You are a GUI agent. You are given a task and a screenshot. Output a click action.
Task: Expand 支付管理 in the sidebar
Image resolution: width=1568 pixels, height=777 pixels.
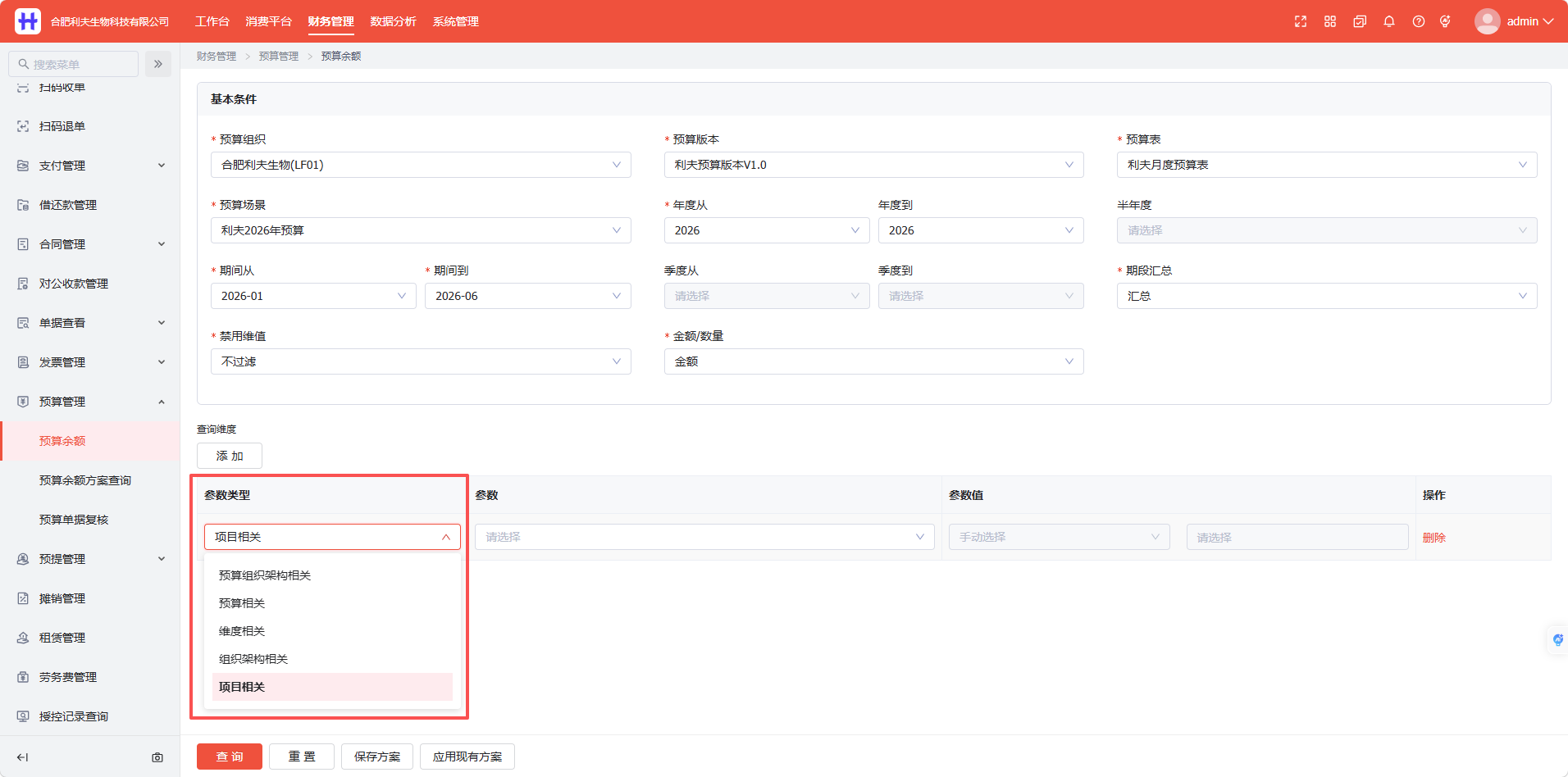pyautogui.click(x=90, y=166)
